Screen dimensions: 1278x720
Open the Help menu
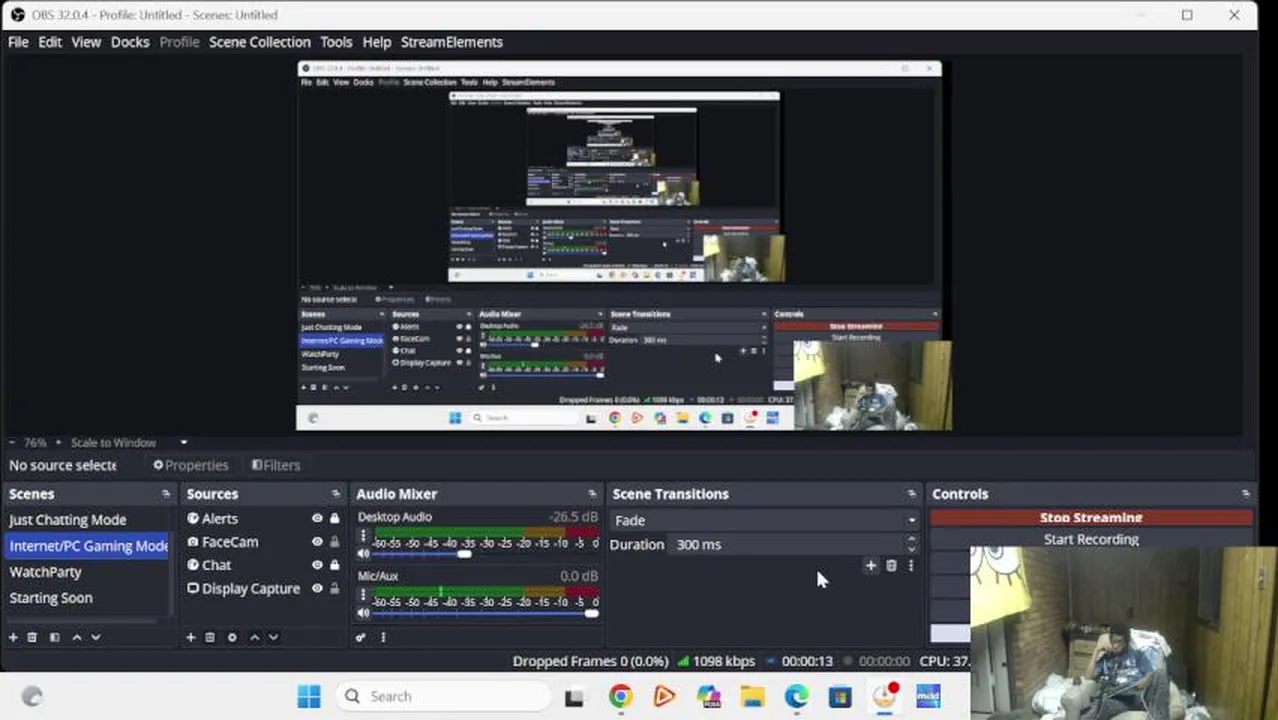coord(377,42)
